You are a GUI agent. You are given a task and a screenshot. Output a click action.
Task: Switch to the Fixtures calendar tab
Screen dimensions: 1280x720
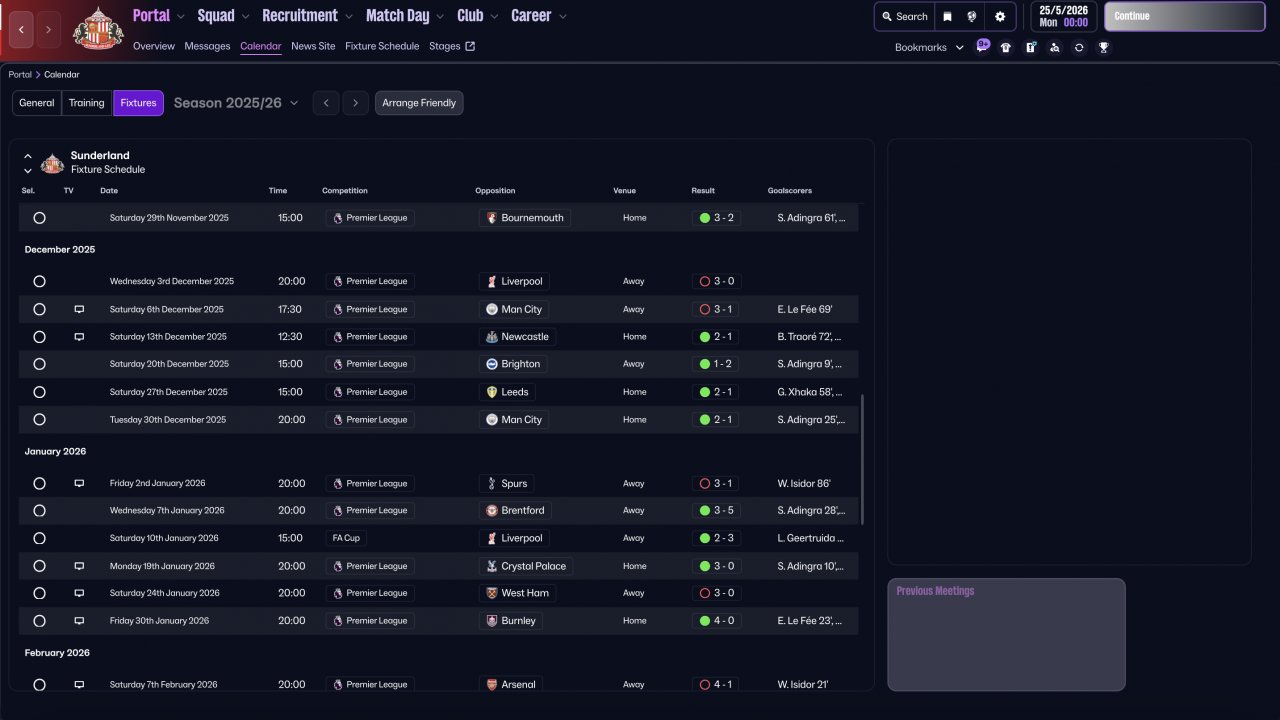pos(139,103)
